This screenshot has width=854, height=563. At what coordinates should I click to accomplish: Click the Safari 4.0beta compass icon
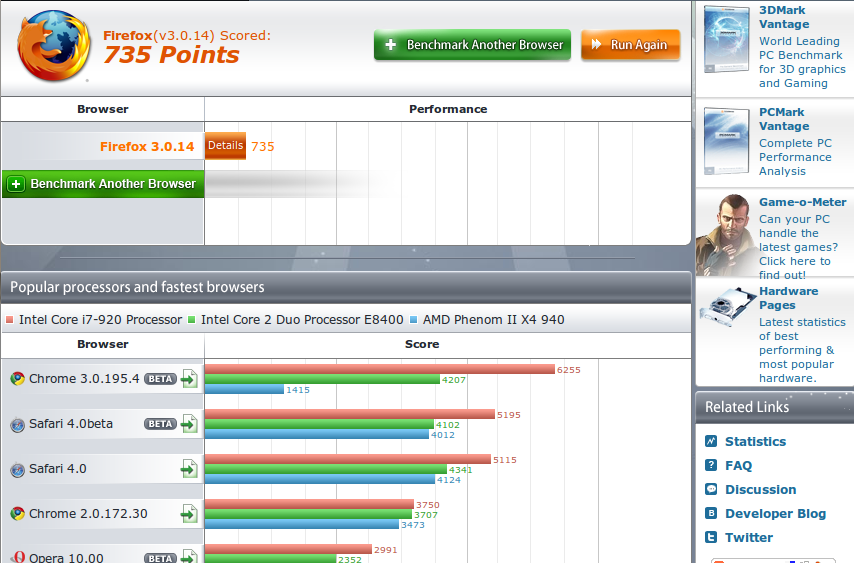click(17, 424)
